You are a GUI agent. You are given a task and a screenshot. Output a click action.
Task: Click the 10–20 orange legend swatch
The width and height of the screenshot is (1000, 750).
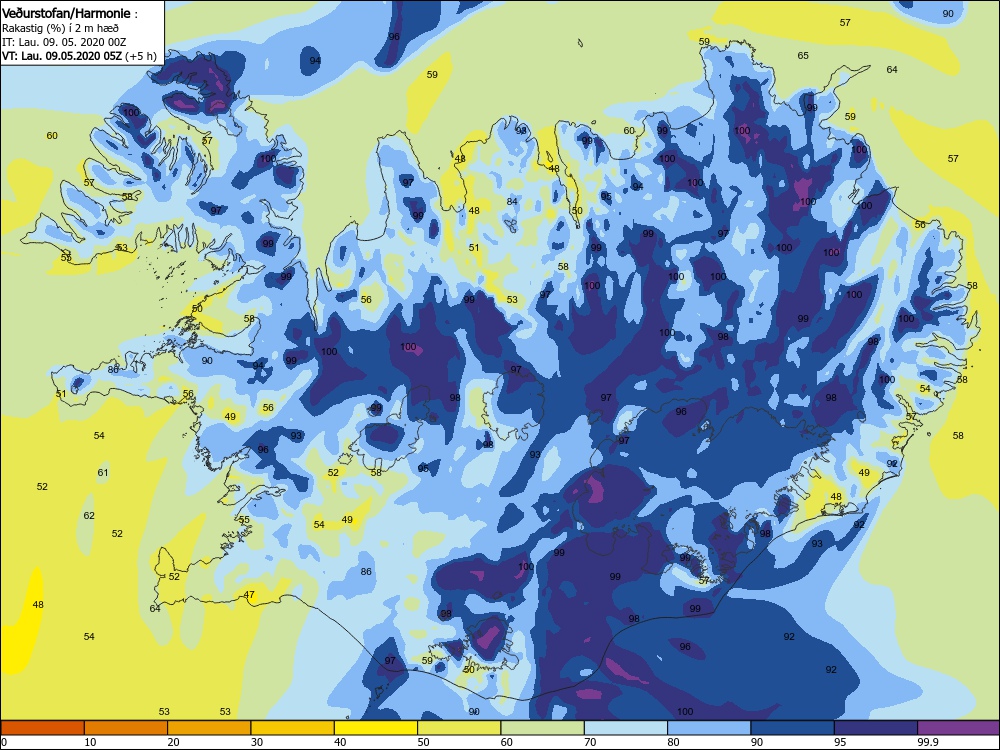(x=126, y=728)
